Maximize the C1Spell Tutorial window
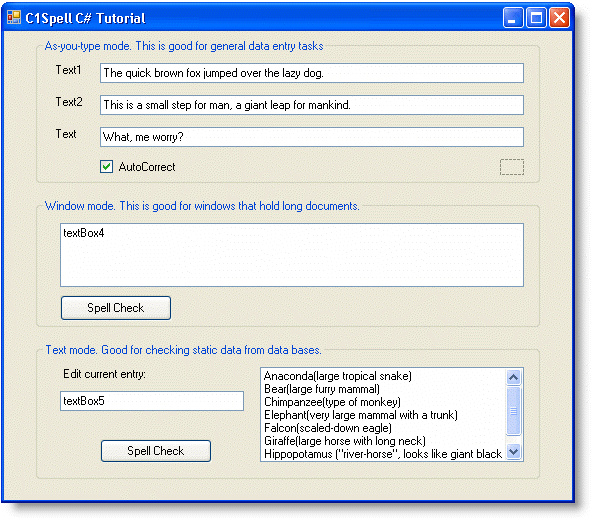Screen dimensions: 591x519 pos(536,17)
